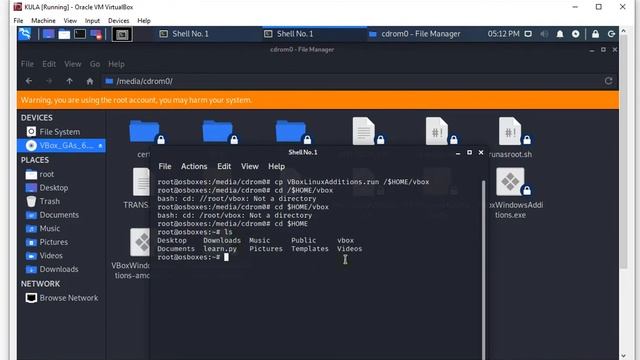Select the TRANS text file icon

click(x=141, y=182)
